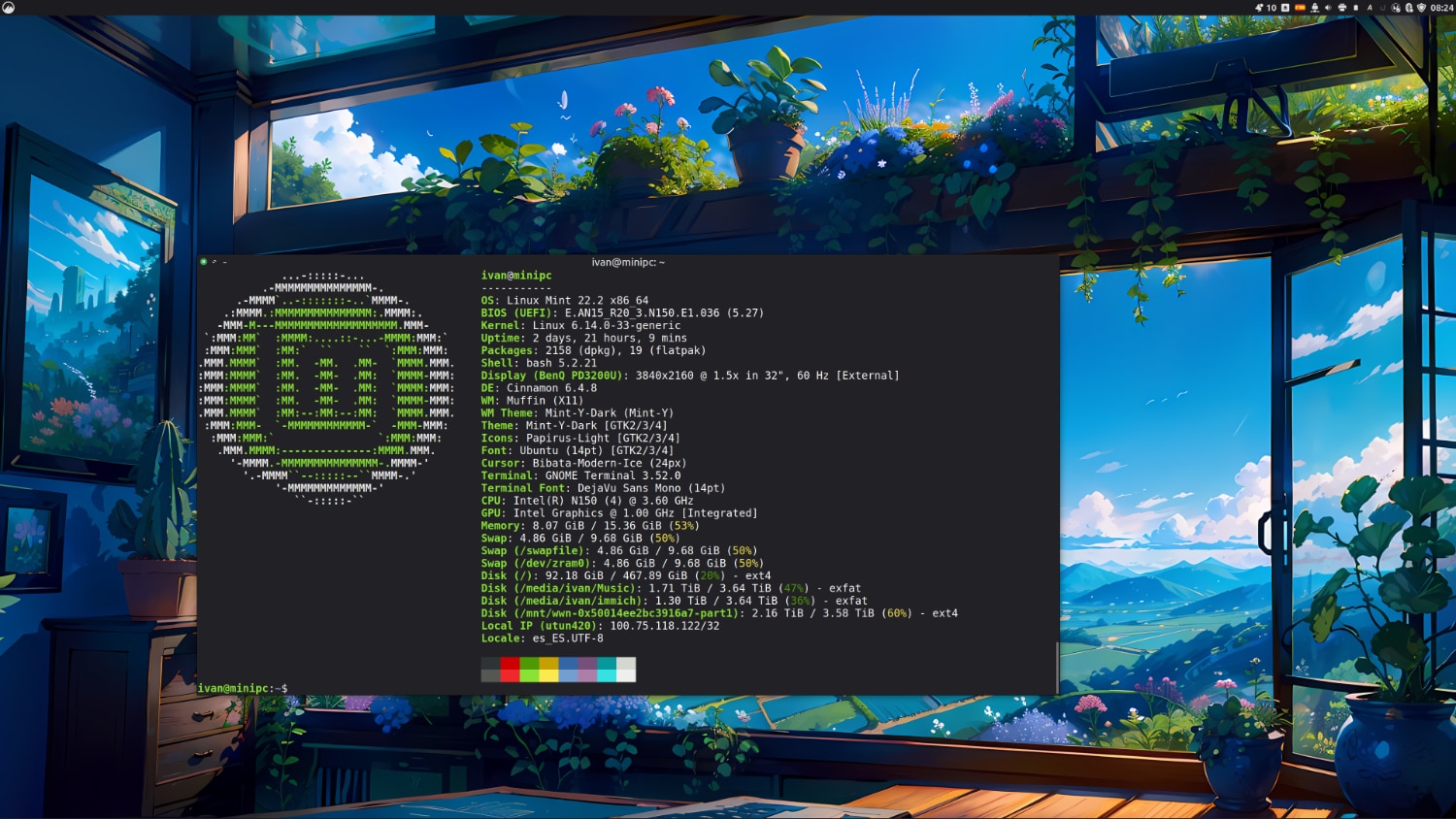This screenshot has height=819, width=1456.
Task: Click the cyan color block in palette
Action: pyautogui.click(x=607, y=670)
